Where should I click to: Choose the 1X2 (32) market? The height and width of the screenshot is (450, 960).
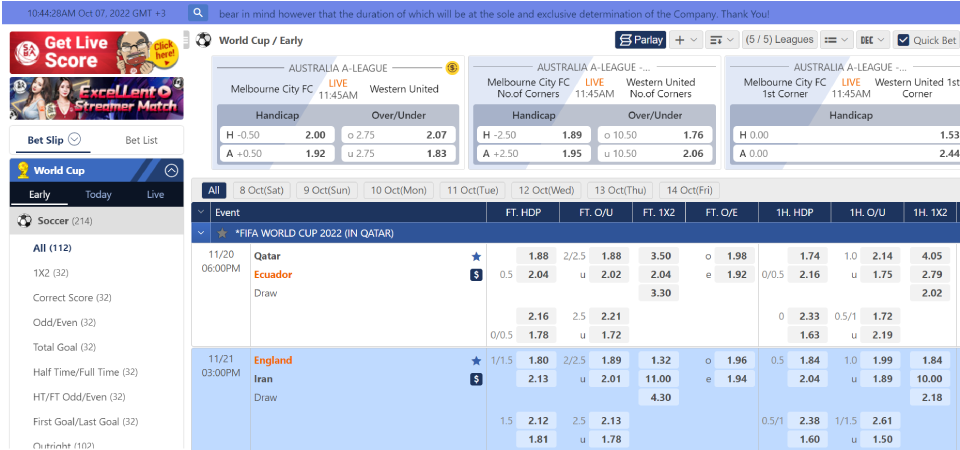pyautogui.click(x=50, y=273)
